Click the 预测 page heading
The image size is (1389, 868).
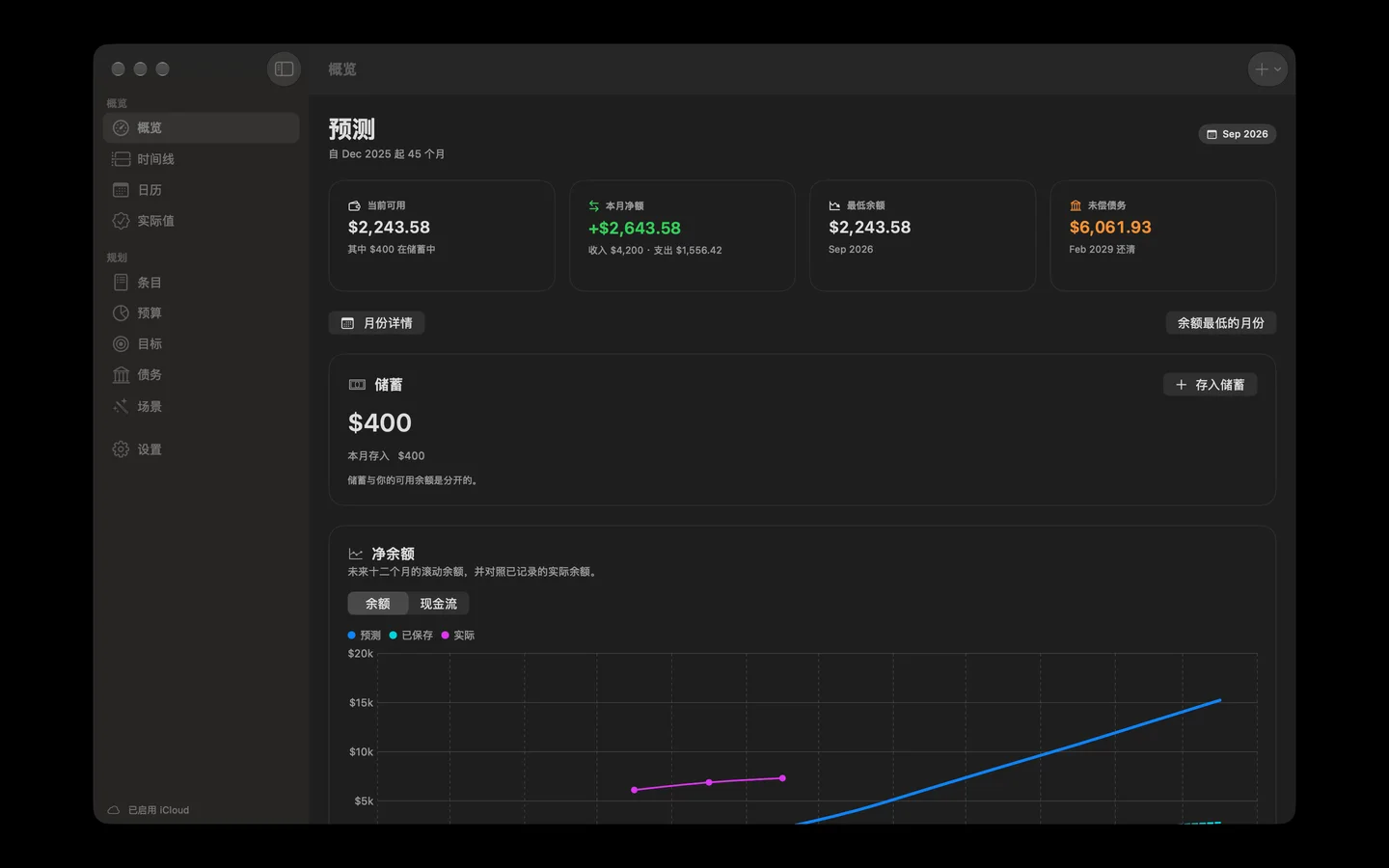[x=351, y=129]
